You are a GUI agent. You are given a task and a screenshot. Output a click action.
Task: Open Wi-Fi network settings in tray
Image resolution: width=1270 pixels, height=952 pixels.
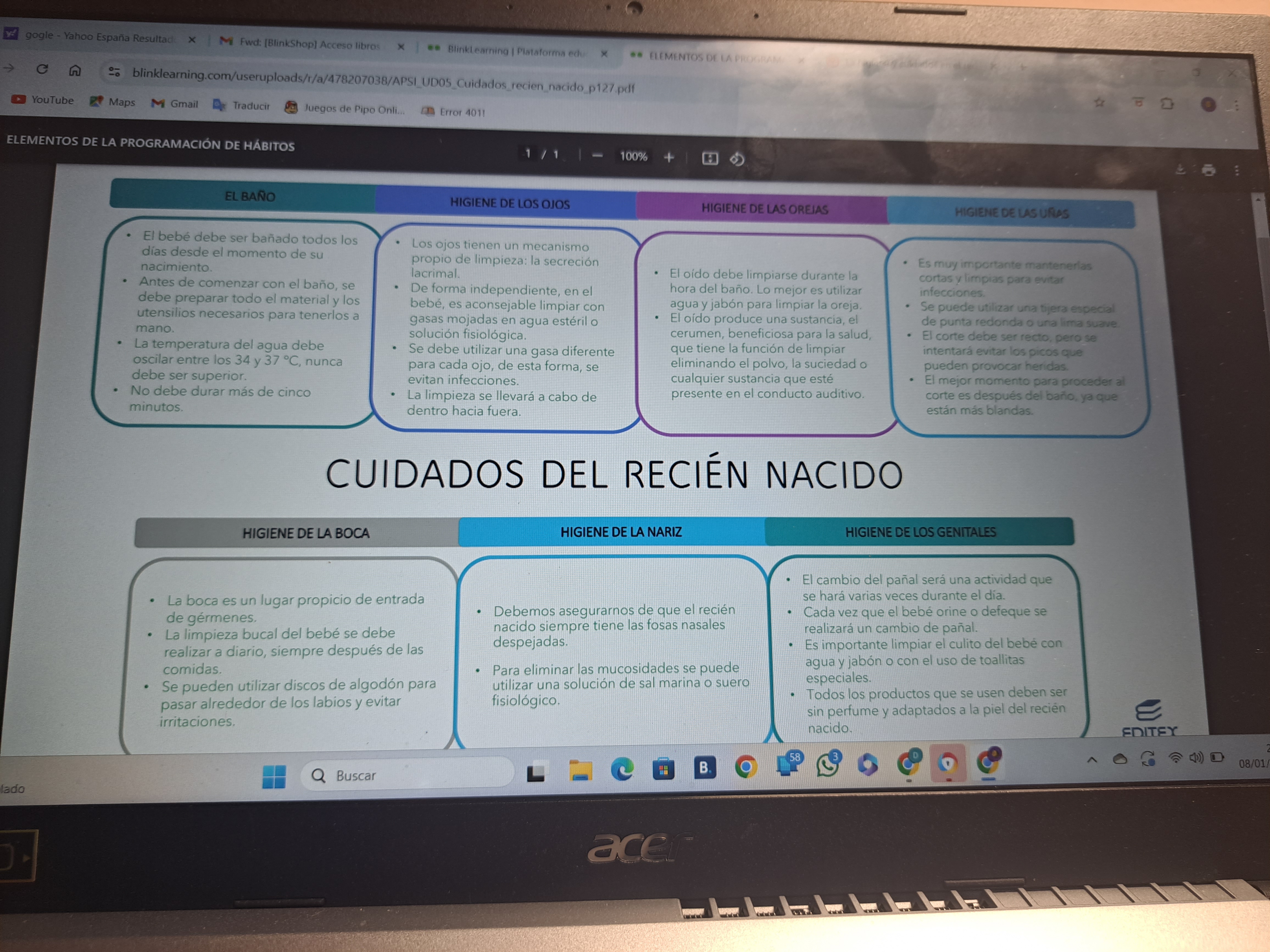point(1175,758)
